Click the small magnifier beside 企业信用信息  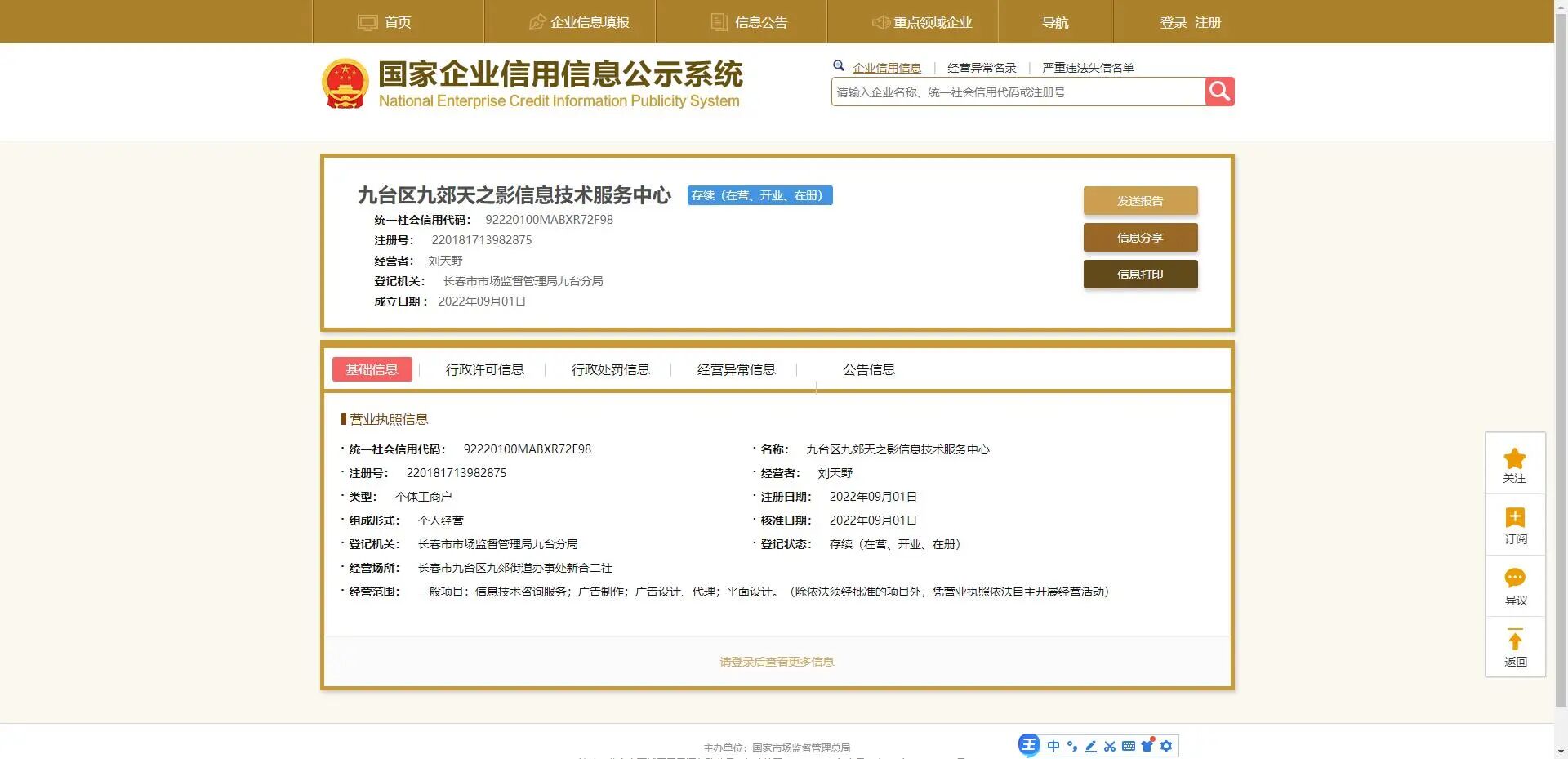839,66
